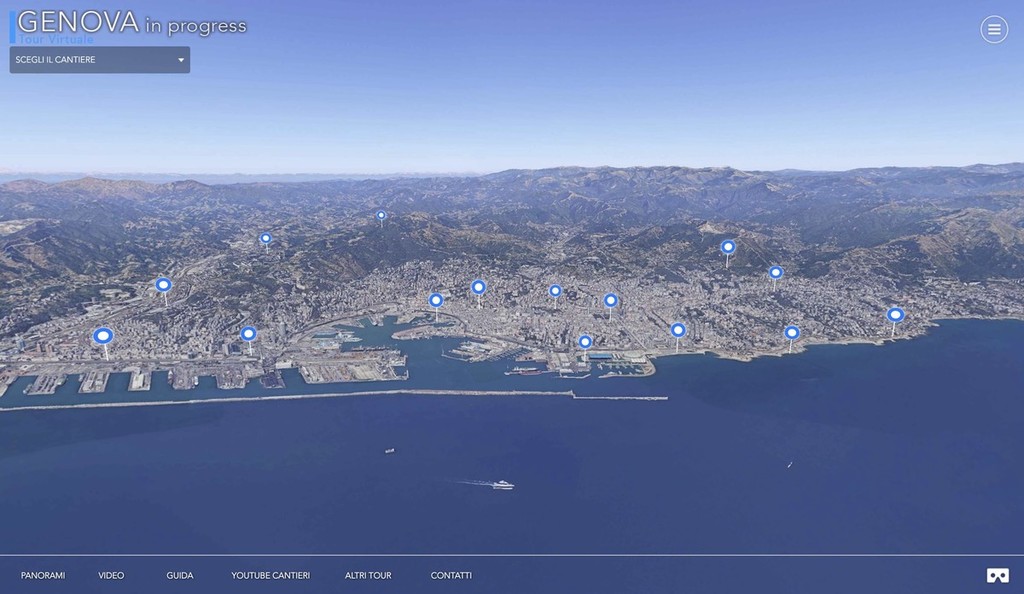Select the coastal pin left of the rightmost pin
This screenshot has height=594, width=1024.
[791, 333]
